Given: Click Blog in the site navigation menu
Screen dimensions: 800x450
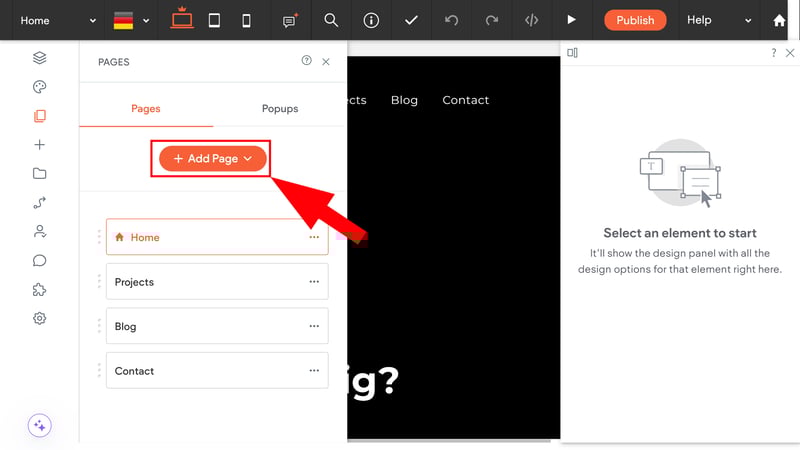Looking at the screenshot, I should point(404,100).
